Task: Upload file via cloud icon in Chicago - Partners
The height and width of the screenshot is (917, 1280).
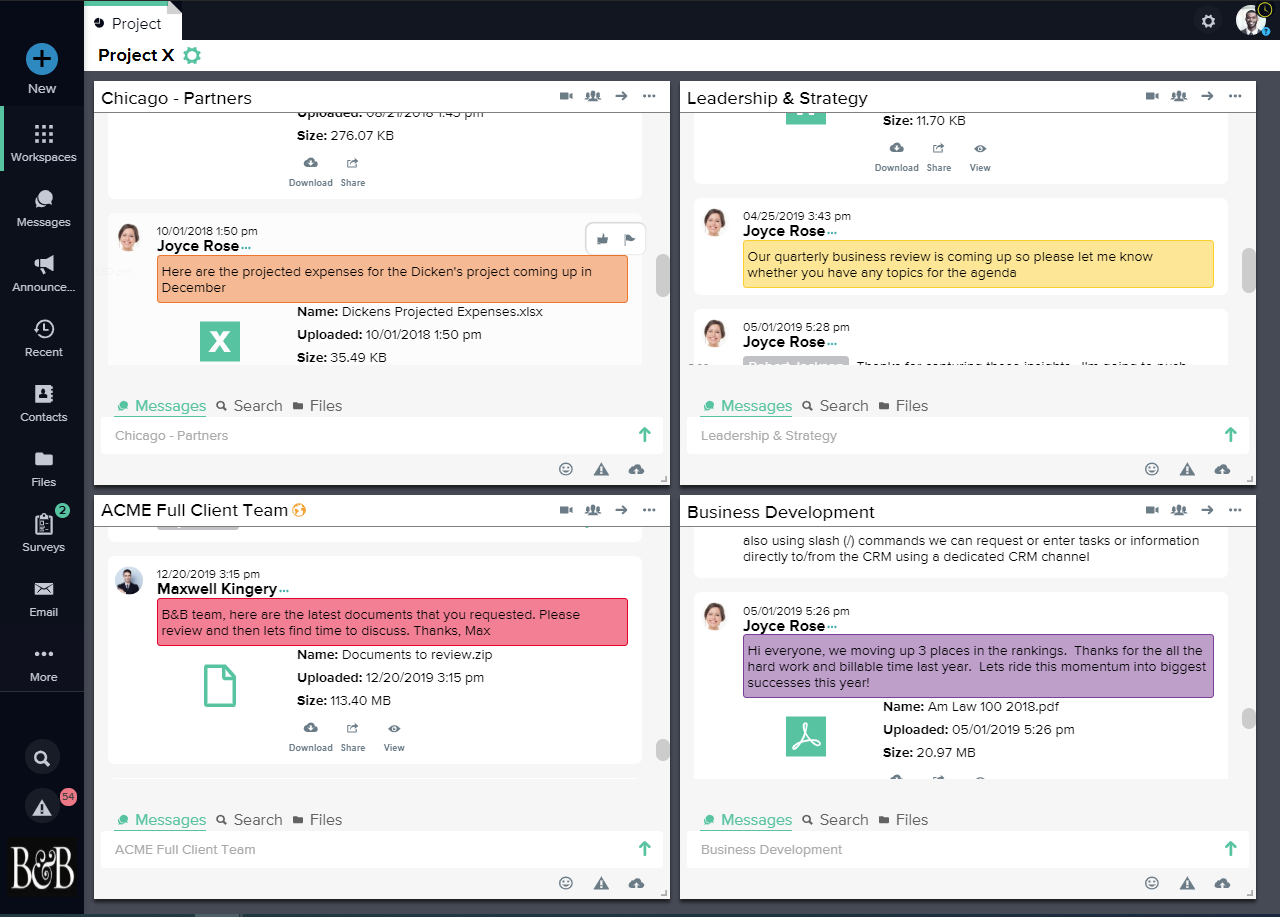Action: 636,469
